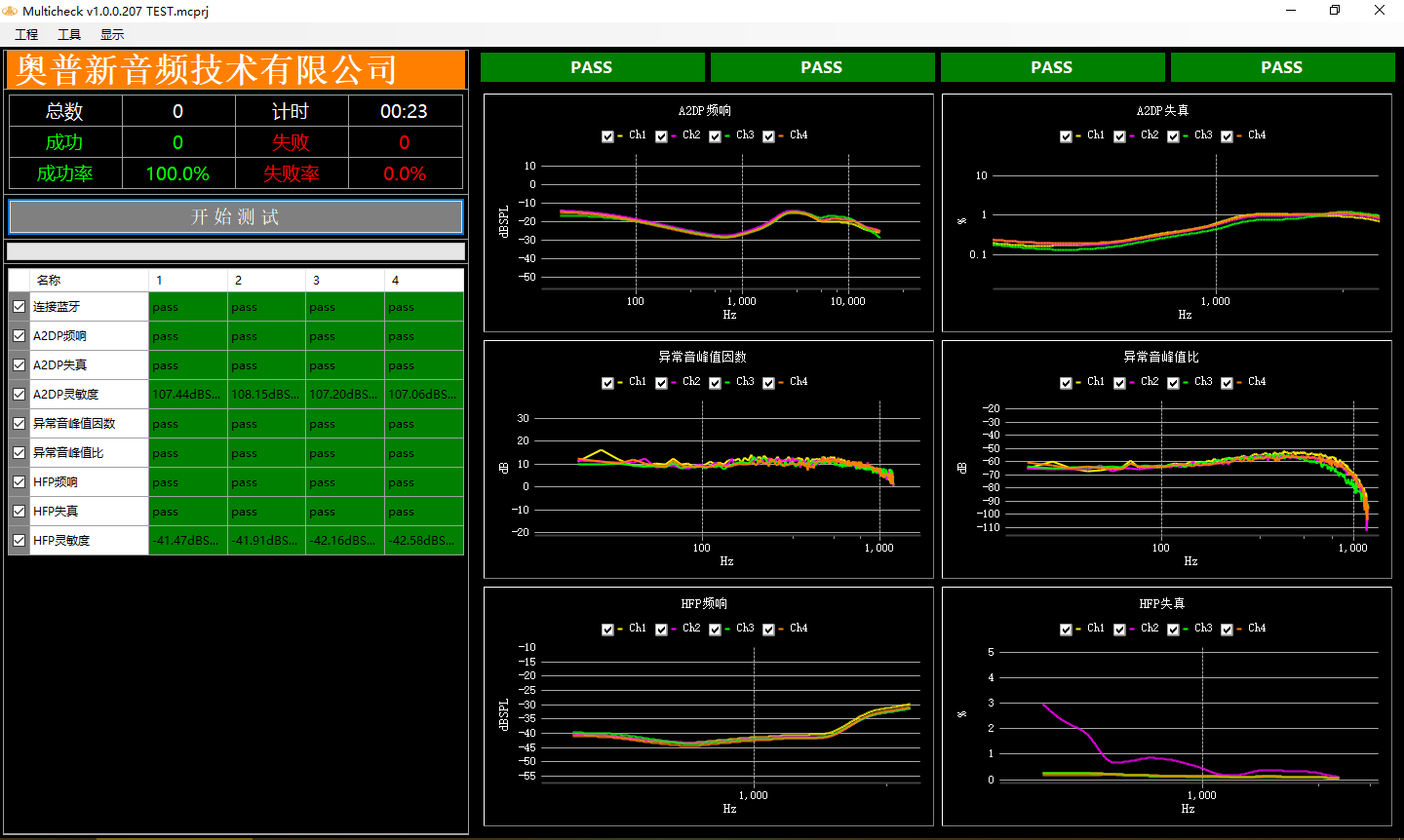Image resolution: width=1404 pixels, height=840 pixels.
Task: Minimize the Multicheck window
Action: point(1291,11)
